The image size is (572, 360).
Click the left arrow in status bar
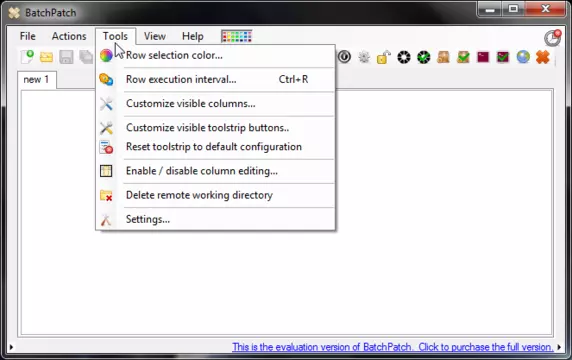[11, 347]
